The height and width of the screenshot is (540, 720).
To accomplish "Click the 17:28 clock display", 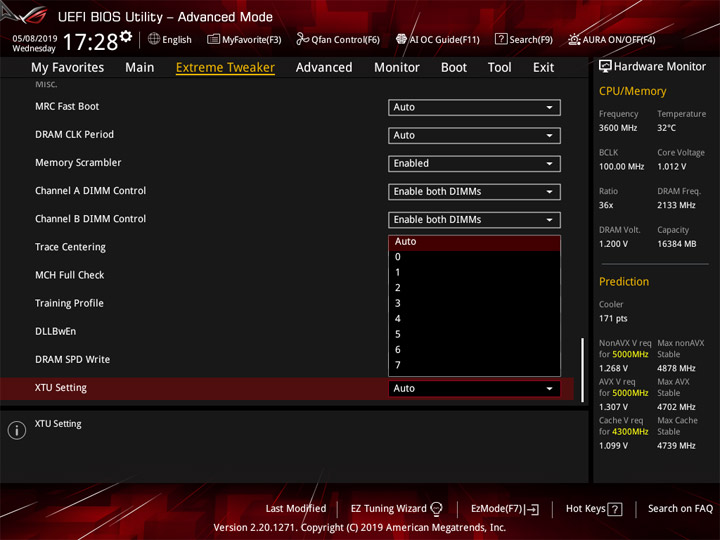I will tap(90, 42).
